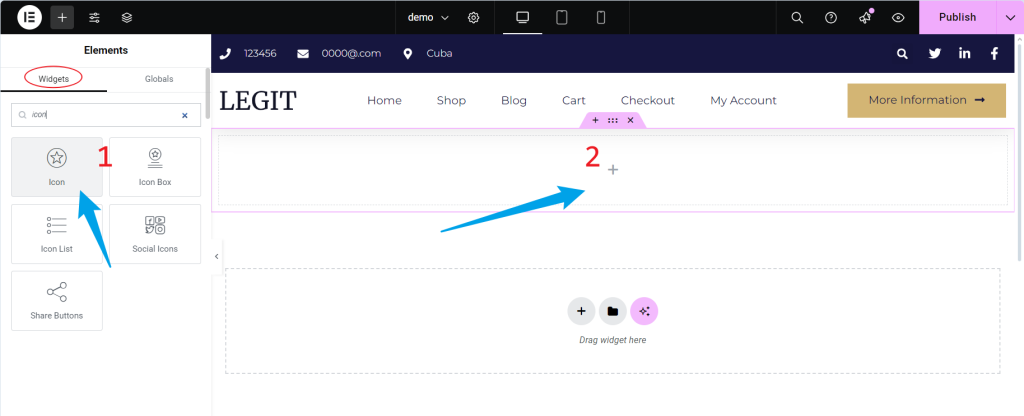1024x416 pixels.
Task: Open the What's New megaphone icon
Action: click(x=864, y=17)
